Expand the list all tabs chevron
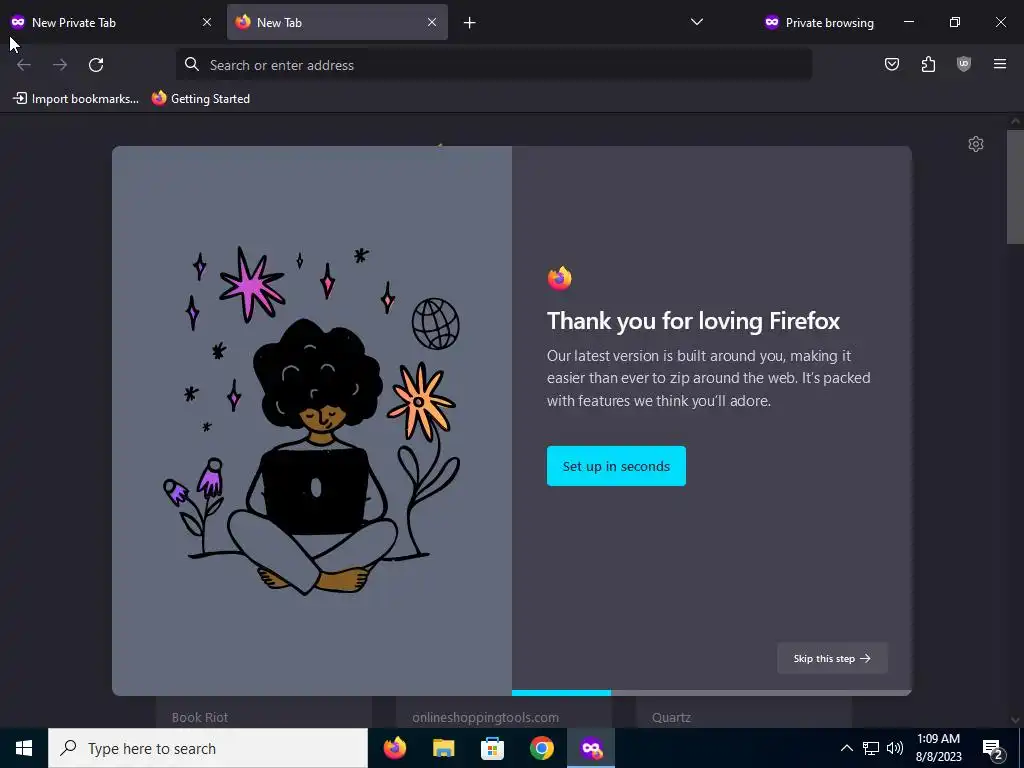The width and height of the screenshot is (1024, 768). click(x=697, y=22)
